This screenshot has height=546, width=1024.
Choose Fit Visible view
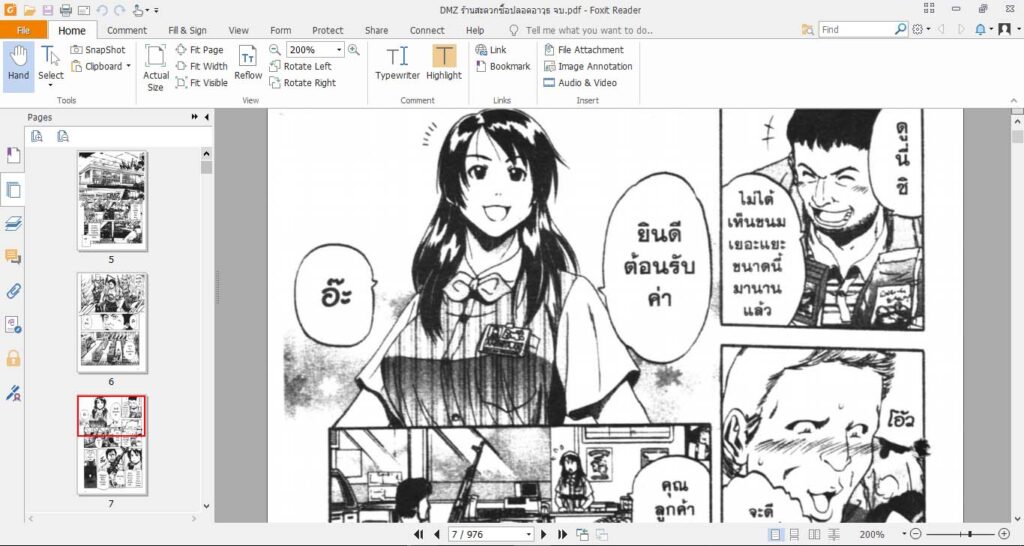(x=202, y=83)
